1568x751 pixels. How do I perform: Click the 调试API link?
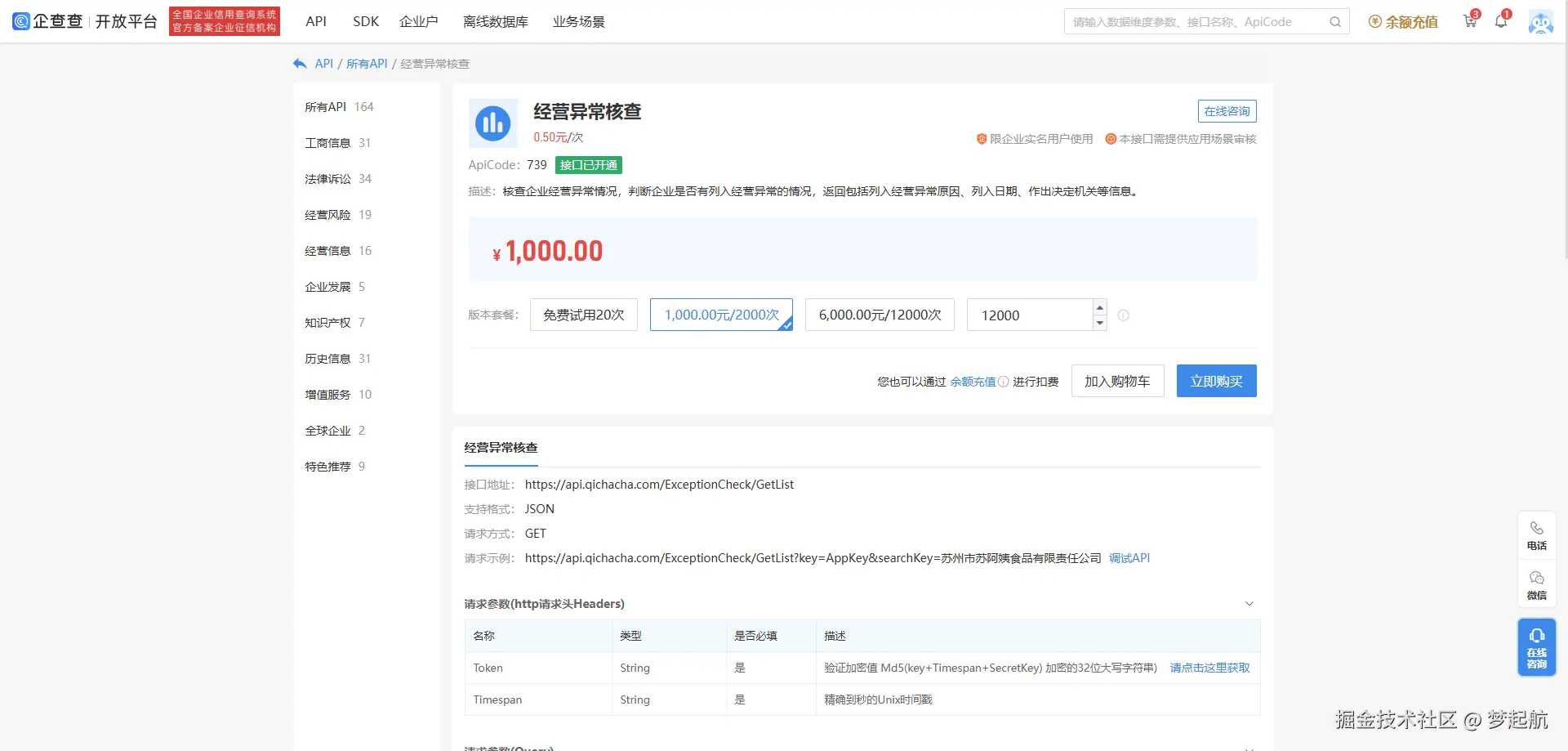click(x=1129, y=558)
